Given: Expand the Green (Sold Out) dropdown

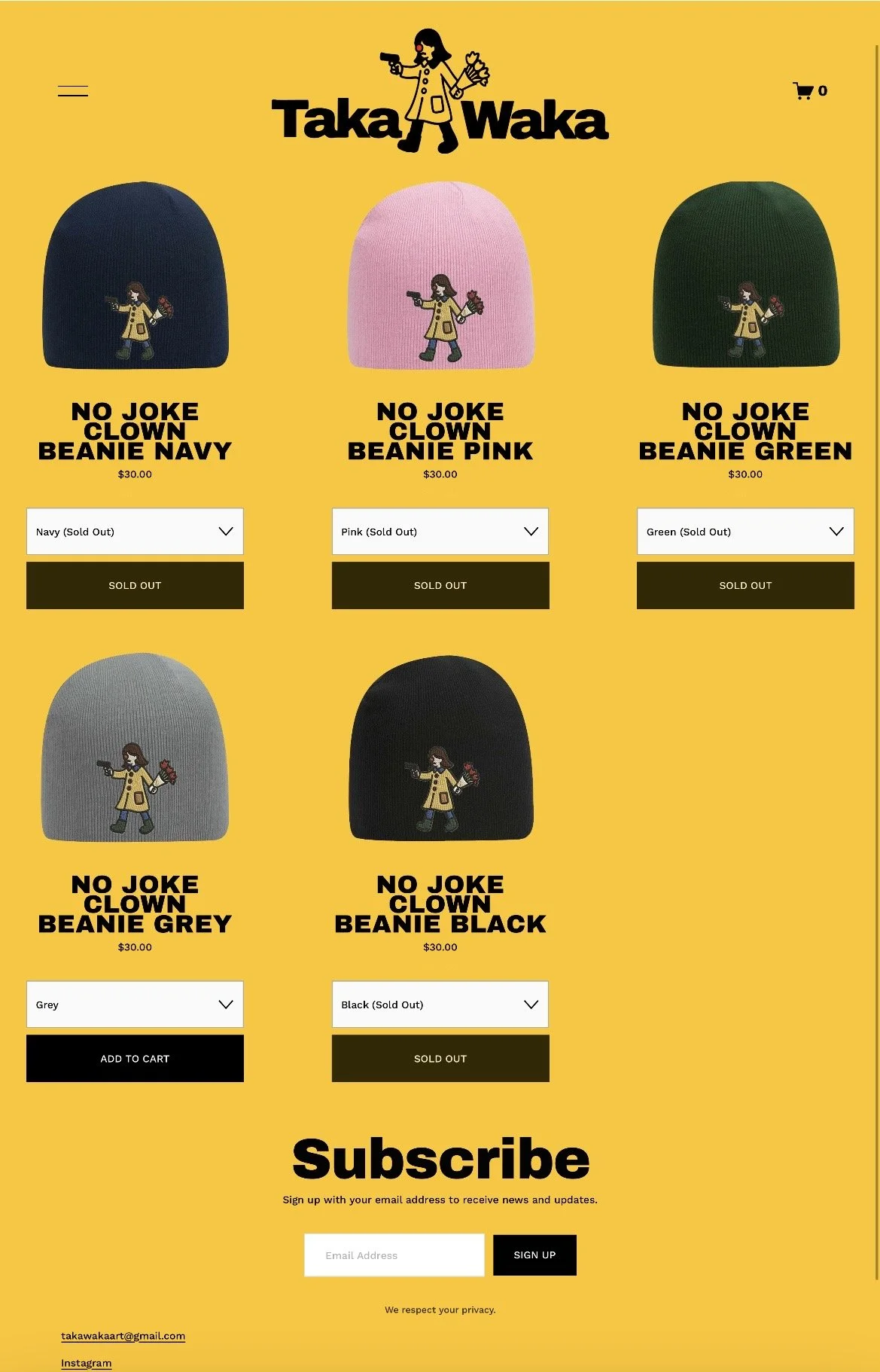Looking at the screenshot, I should pos(745,532).
